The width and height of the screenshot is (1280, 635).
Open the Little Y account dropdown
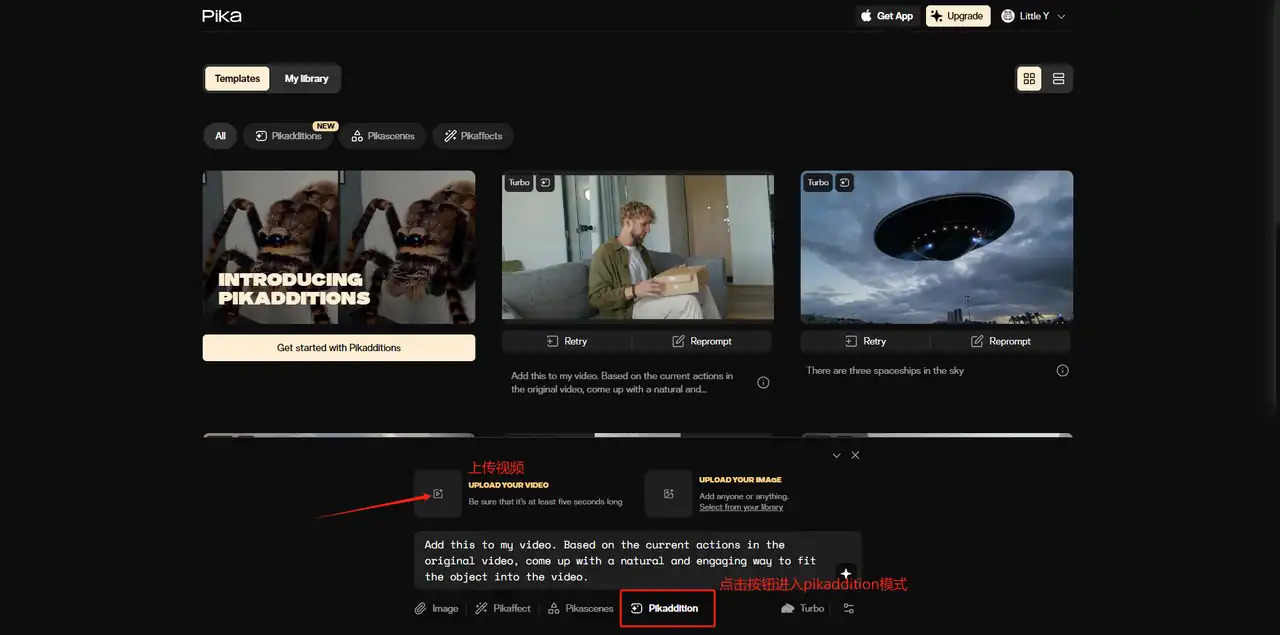coord(1033,16)
